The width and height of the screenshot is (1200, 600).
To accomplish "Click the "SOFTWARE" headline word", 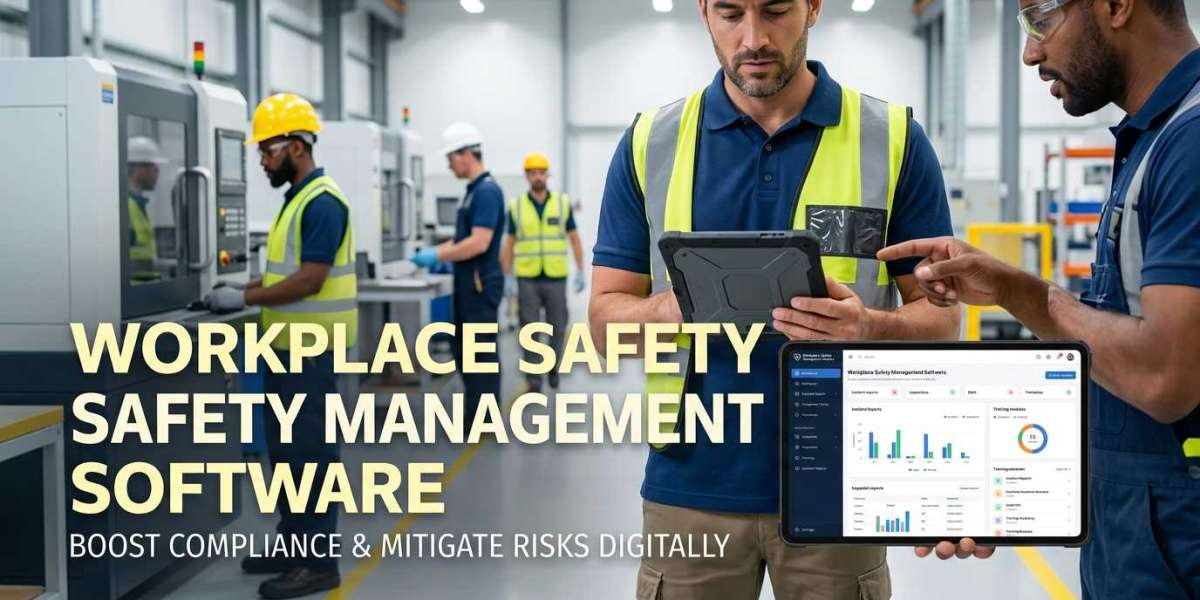I will 256,488.
